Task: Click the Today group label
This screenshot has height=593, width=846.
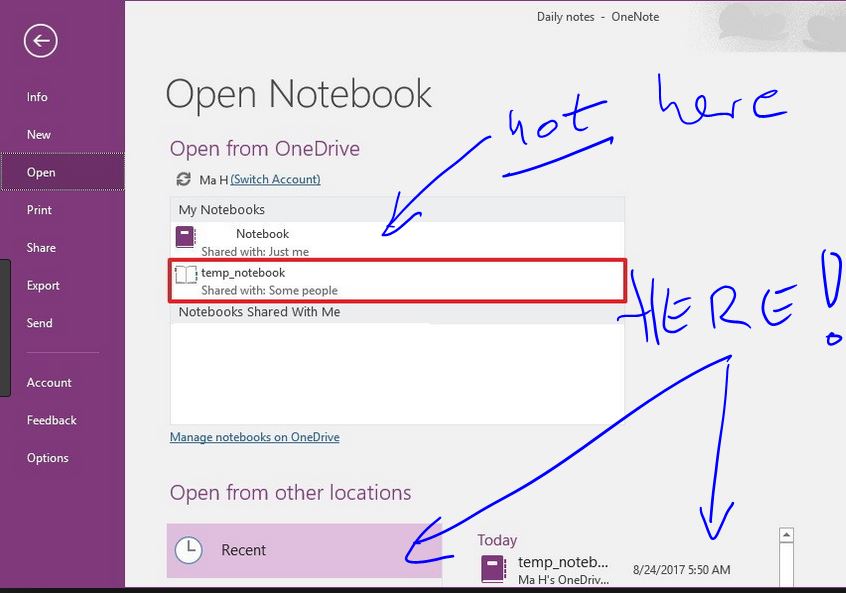Action: 497,540
